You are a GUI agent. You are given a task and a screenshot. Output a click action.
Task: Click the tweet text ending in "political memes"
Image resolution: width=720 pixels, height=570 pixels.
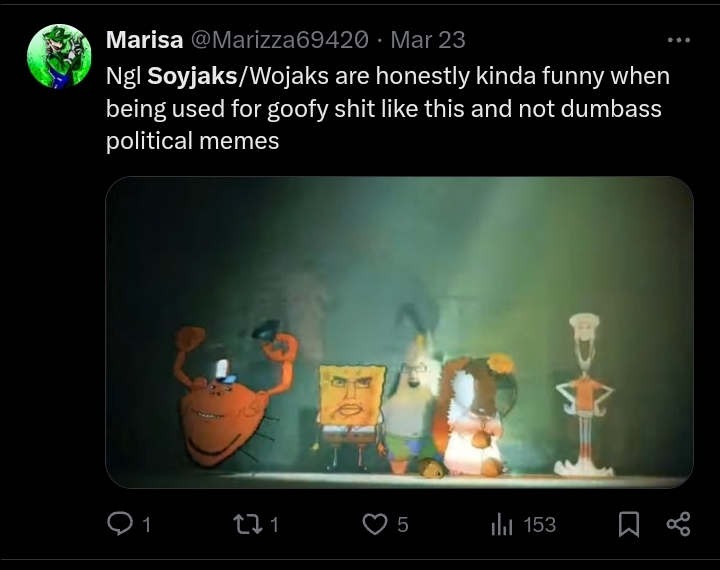(x=192, y=141)
